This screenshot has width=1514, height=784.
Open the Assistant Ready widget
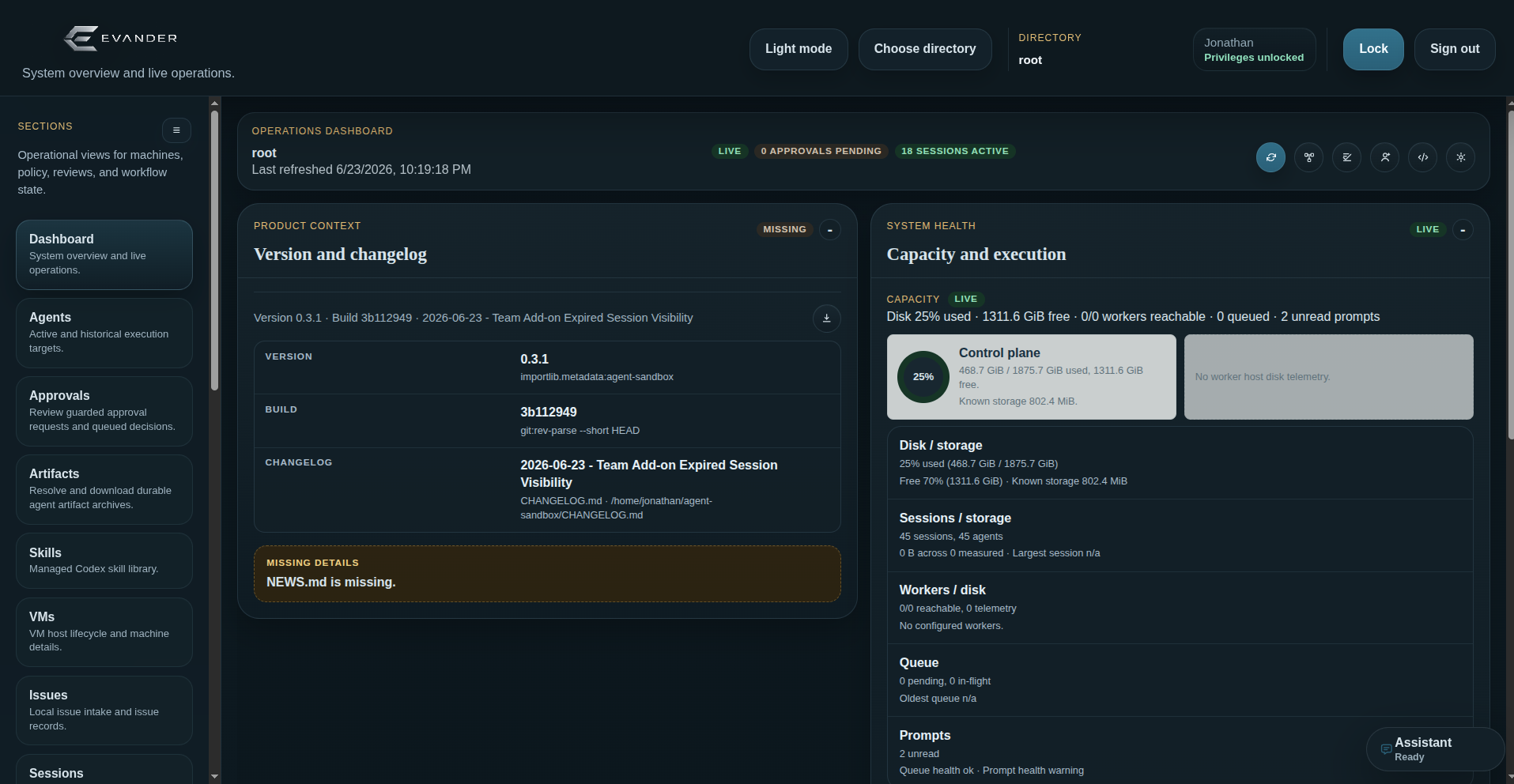(x=1434, y=749)
